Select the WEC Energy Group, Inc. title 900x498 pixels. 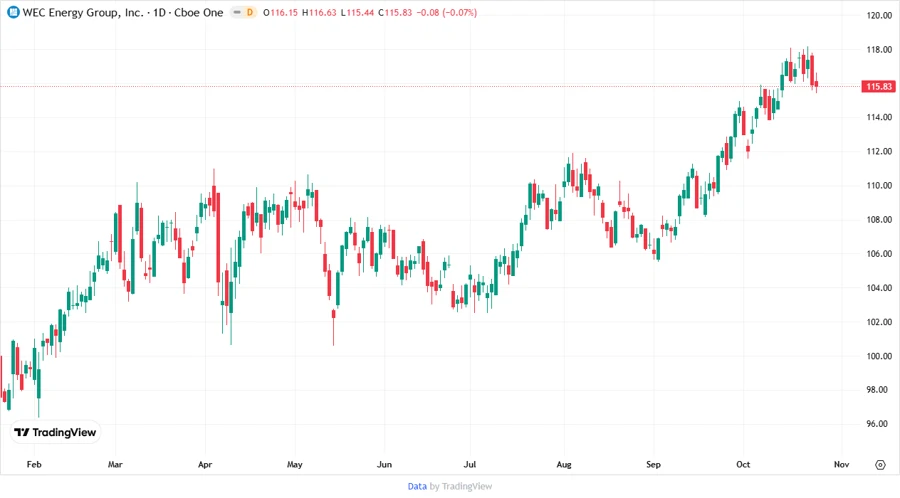click(83, 13)
